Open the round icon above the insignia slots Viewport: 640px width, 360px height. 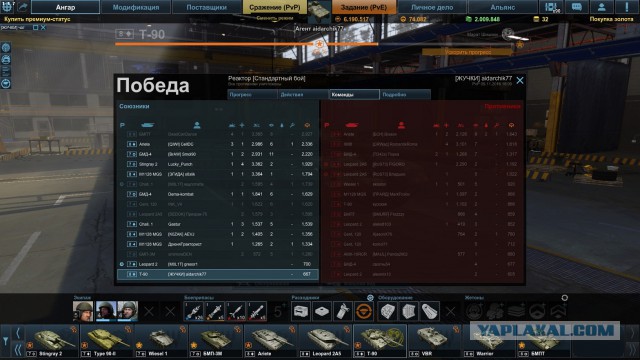[564, 298]
